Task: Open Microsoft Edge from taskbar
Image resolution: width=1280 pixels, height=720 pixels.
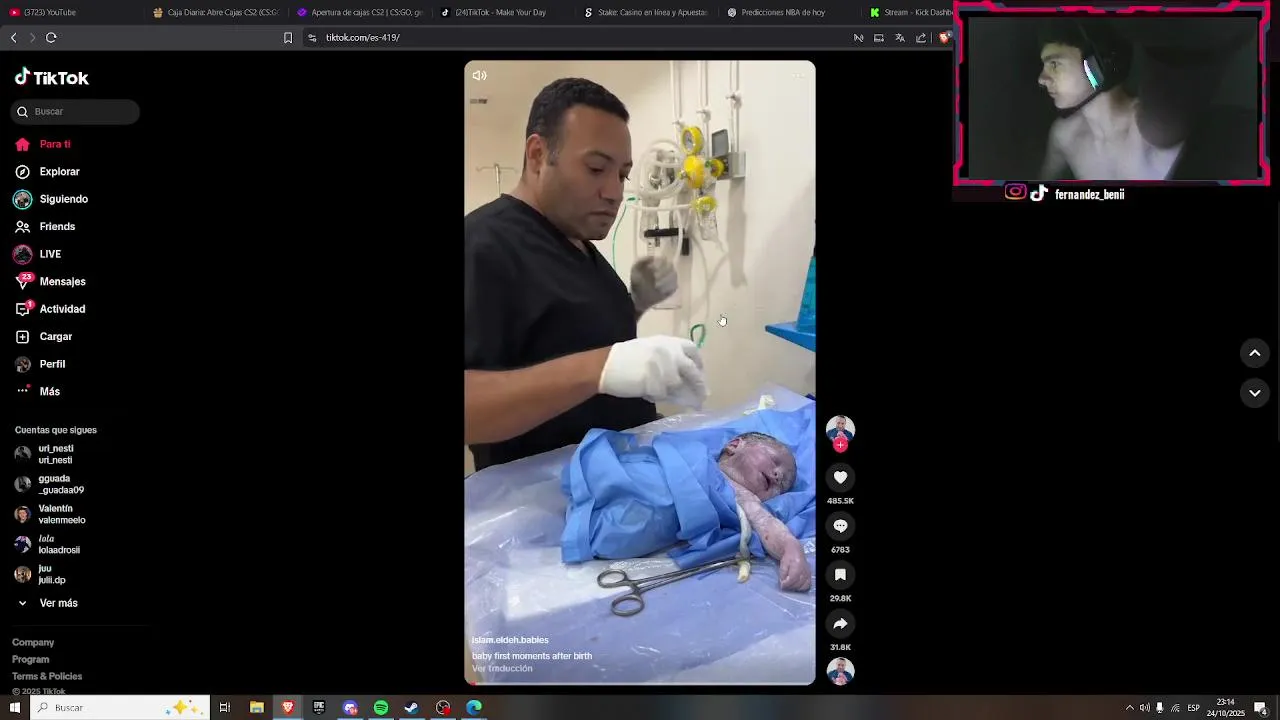Action: [x=474, y=707]
